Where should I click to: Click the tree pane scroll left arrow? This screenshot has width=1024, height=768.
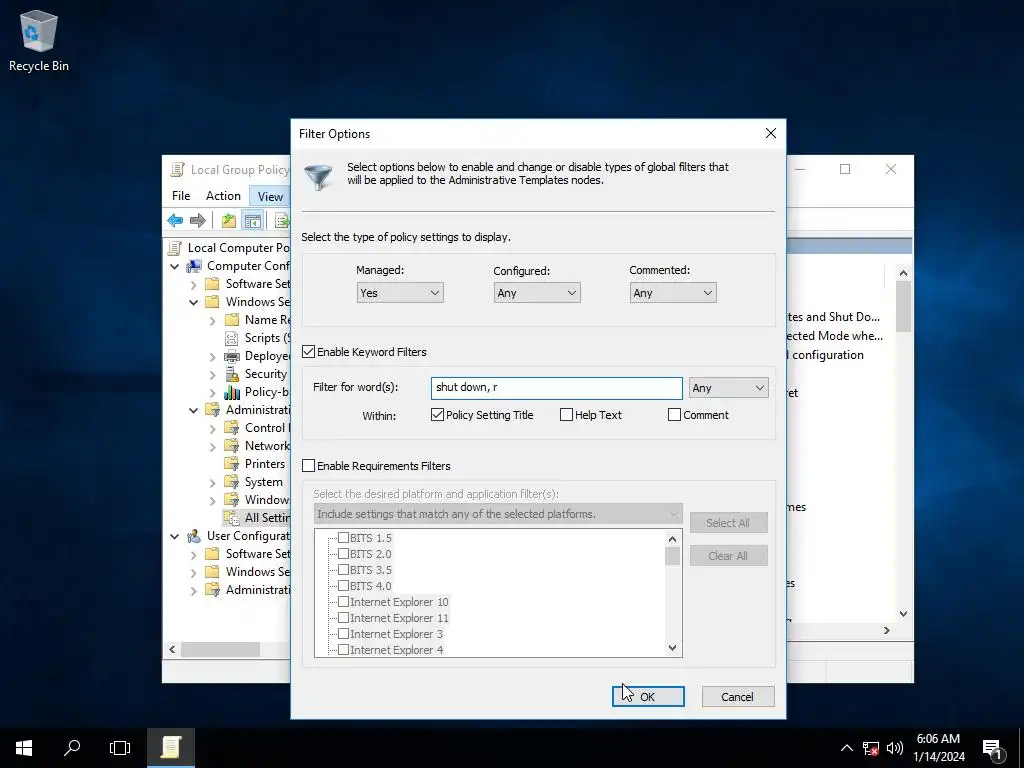coord(172,649)
